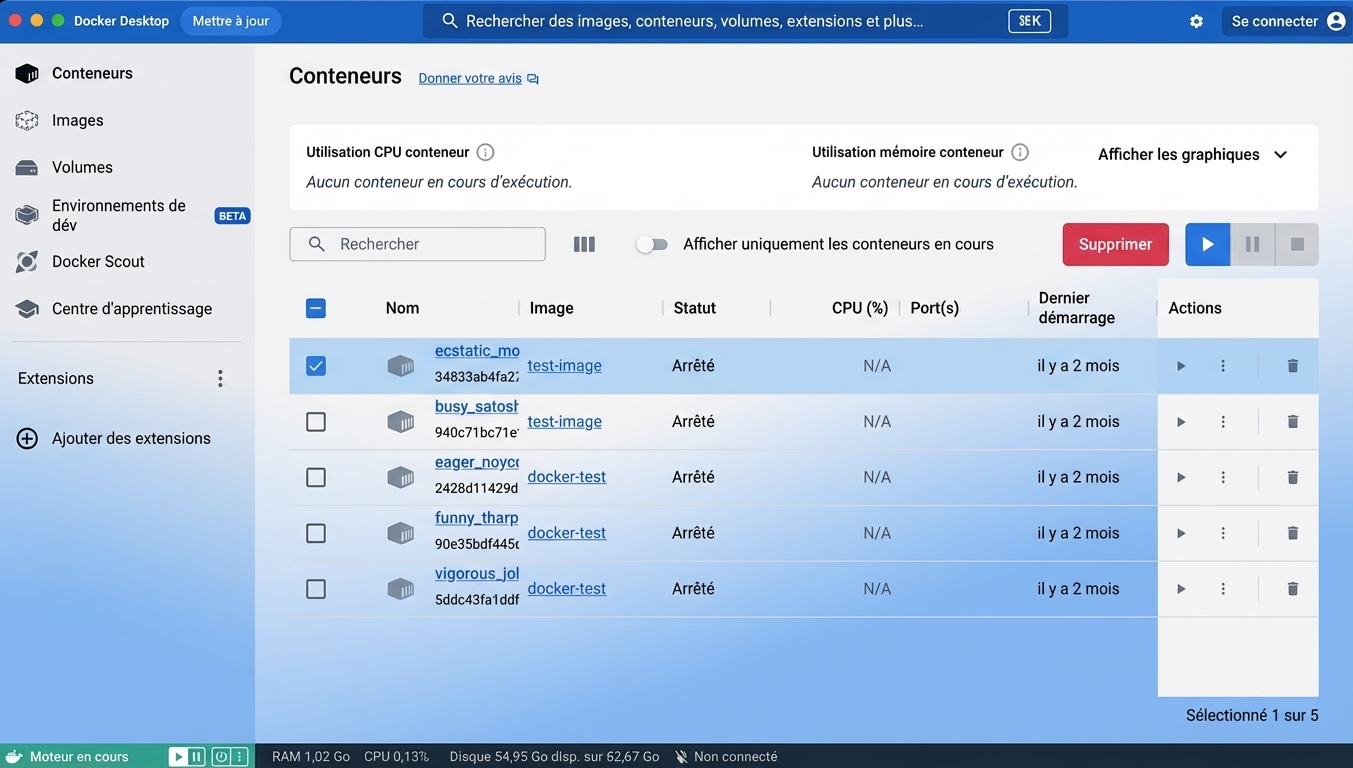Open more actions for vigorous_jol row
This screenshot has height=768, width=1353.
click(1223, 589)
